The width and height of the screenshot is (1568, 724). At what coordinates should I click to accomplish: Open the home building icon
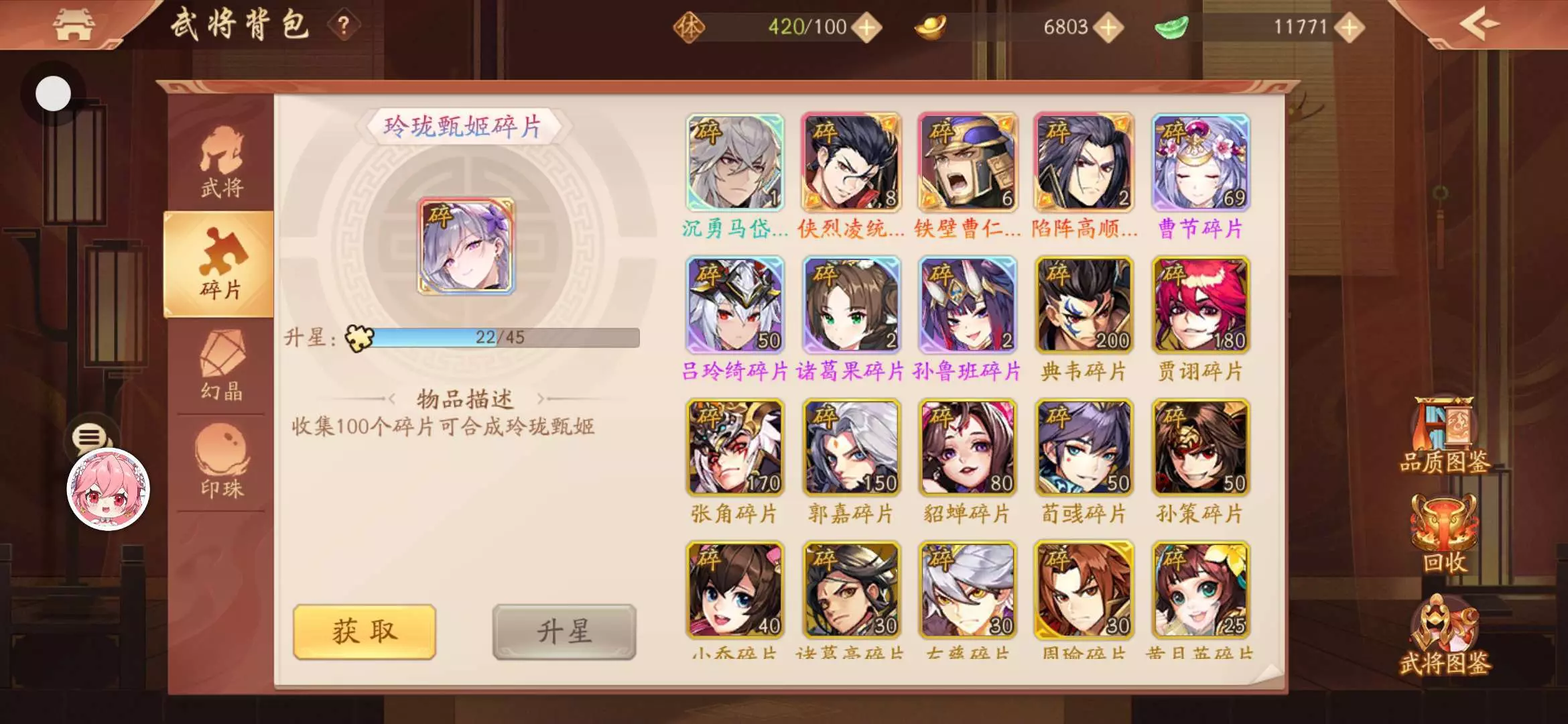74,25
